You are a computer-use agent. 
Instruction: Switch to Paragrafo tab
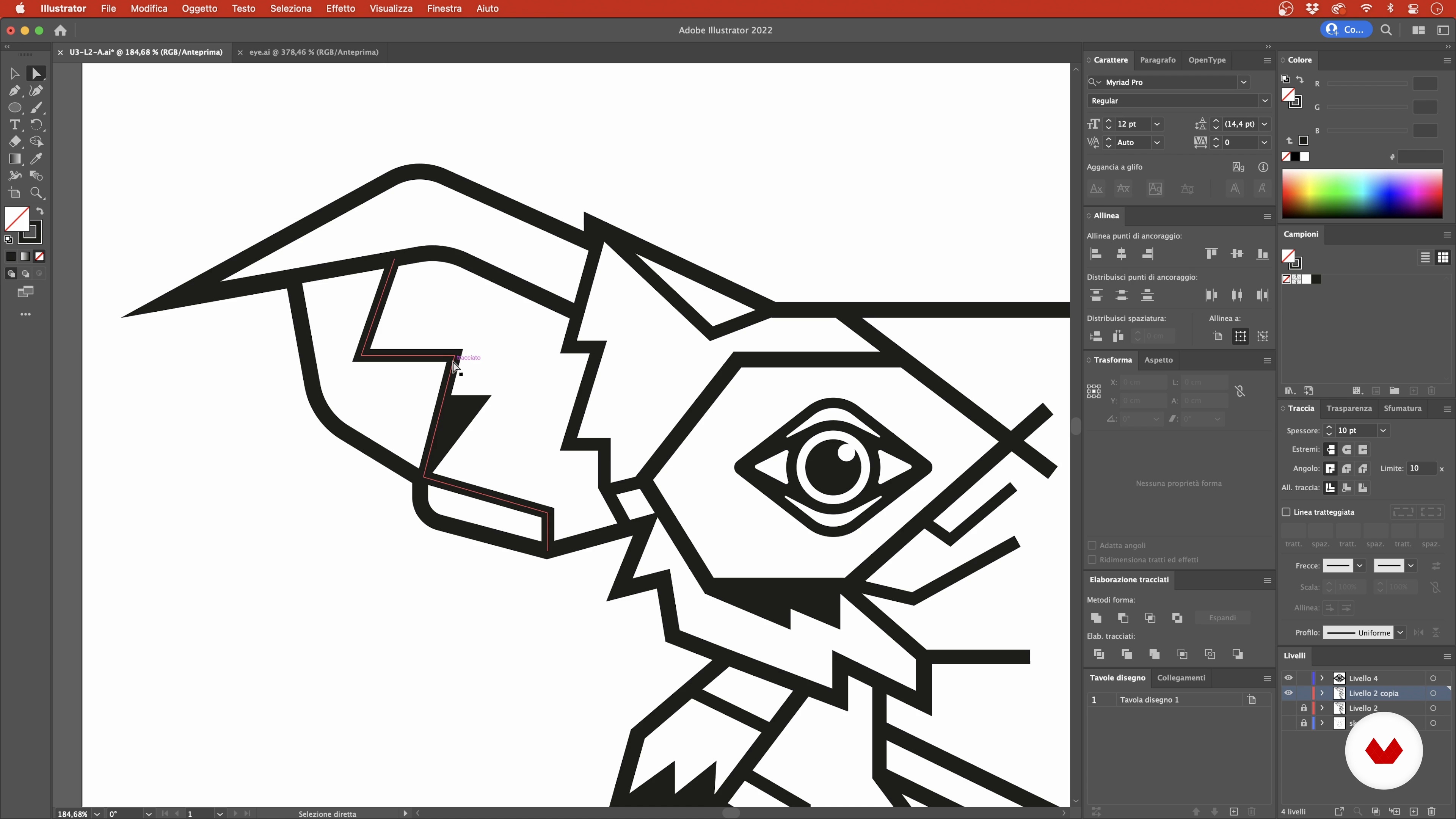click(x=1158, y=60)
